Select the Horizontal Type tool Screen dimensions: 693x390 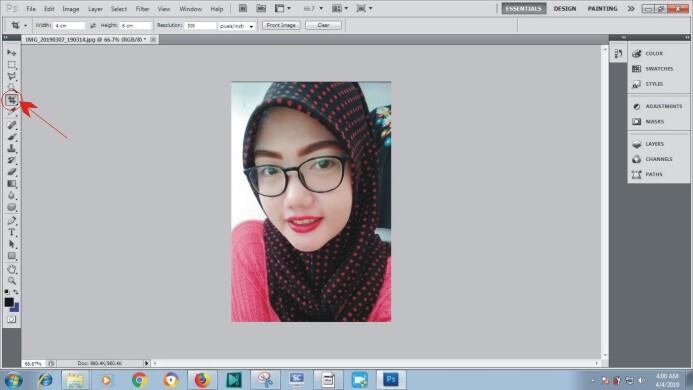(x=11, y=232)
